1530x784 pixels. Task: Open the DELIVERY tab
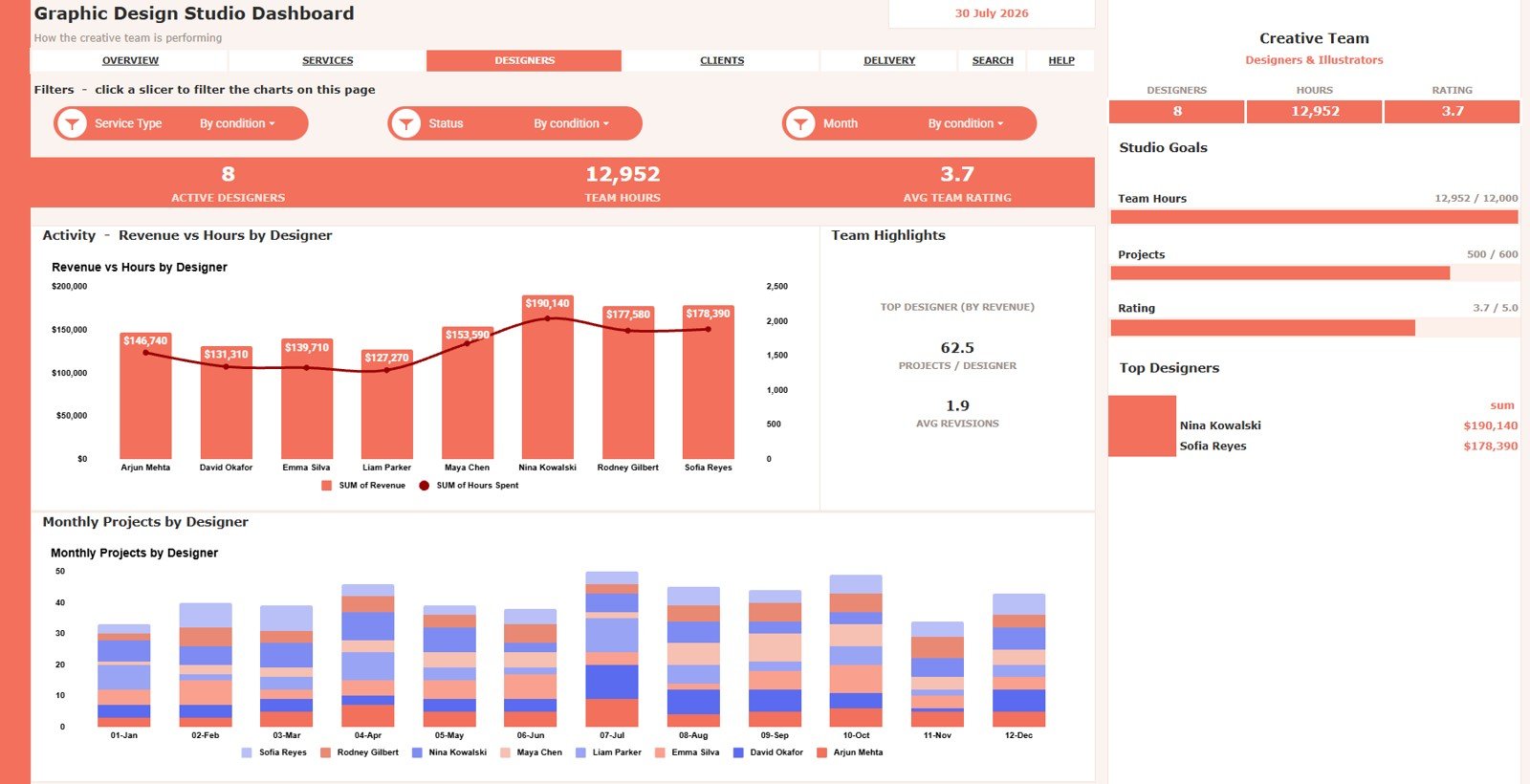tap(889, 60)
